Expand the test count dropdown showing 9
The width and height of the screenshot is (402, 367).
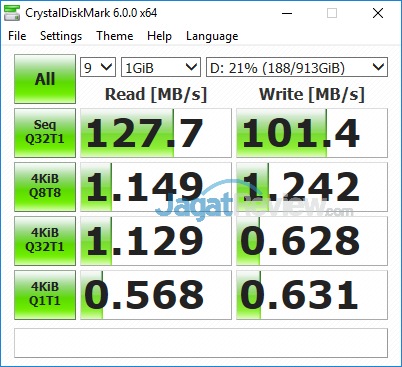98,67
